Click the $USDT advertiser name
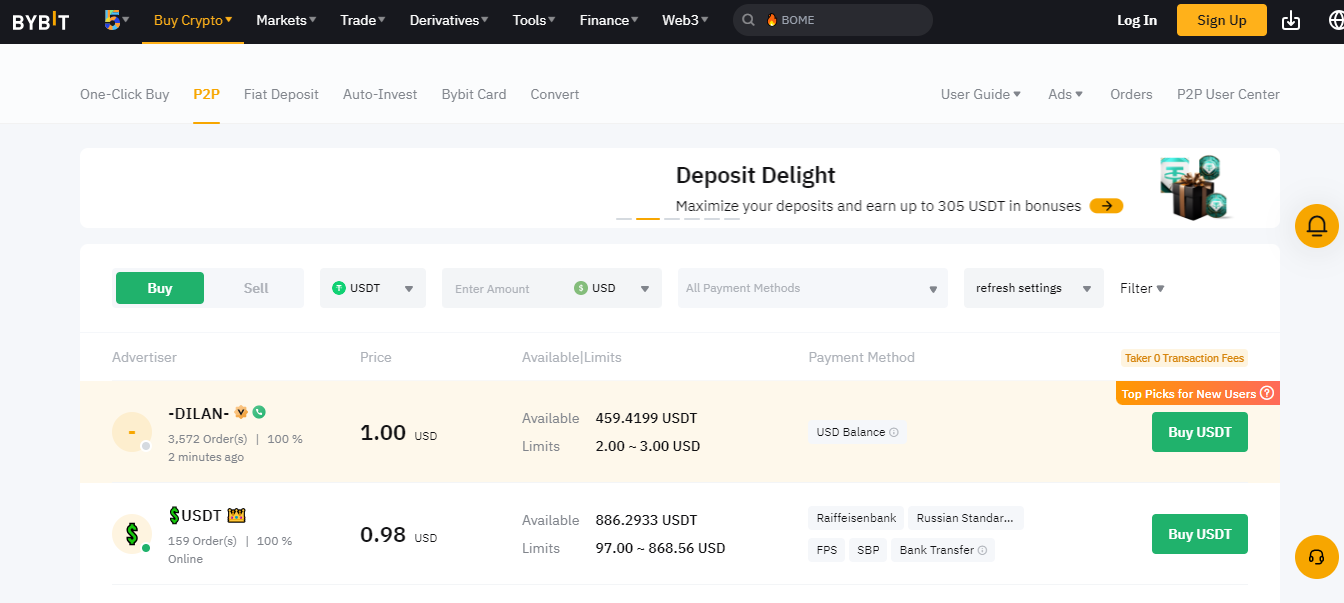 coord(195,515)
